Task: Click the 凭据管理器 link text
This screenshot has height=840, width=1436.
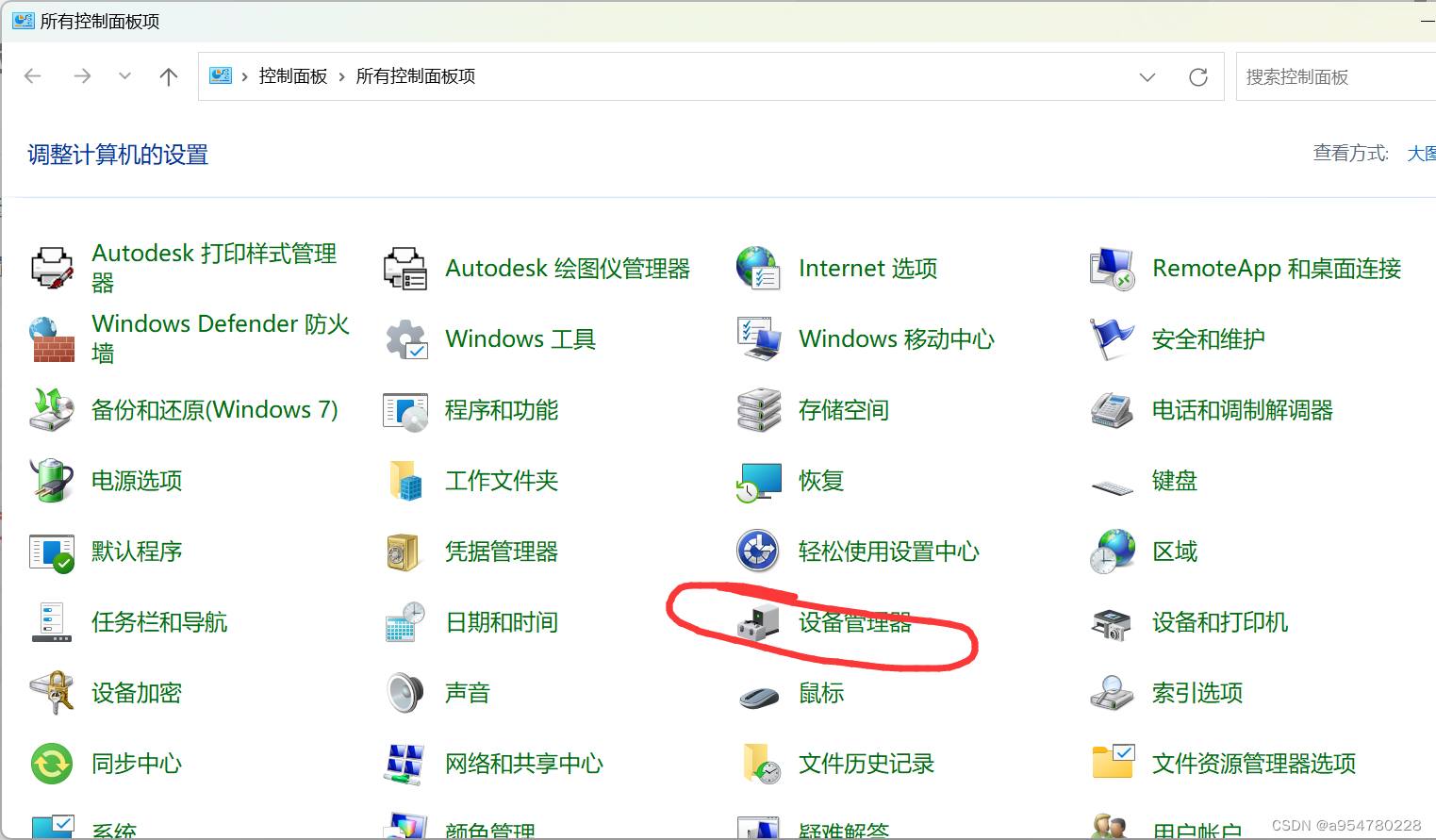Action: [x=502, y=552]
